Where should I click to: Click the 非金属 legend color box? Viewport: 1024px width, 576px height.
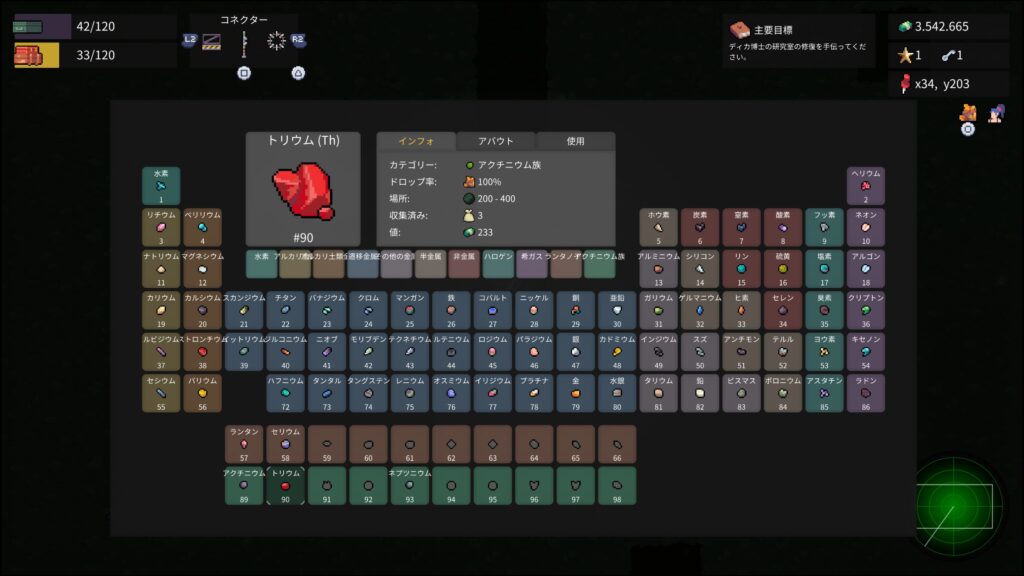(464, 264)
